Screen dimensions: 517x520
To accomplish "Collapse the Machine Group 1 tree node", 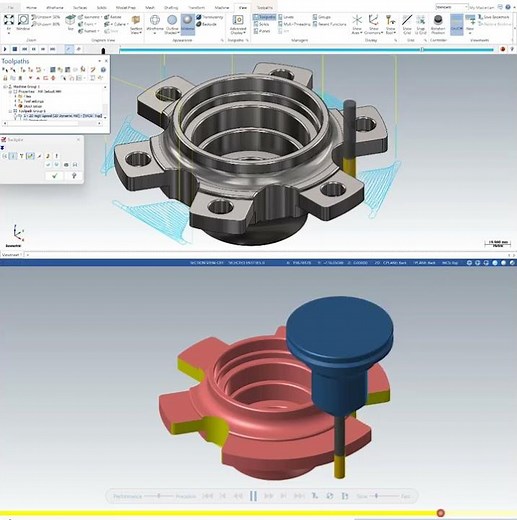I will pos(5,87).
